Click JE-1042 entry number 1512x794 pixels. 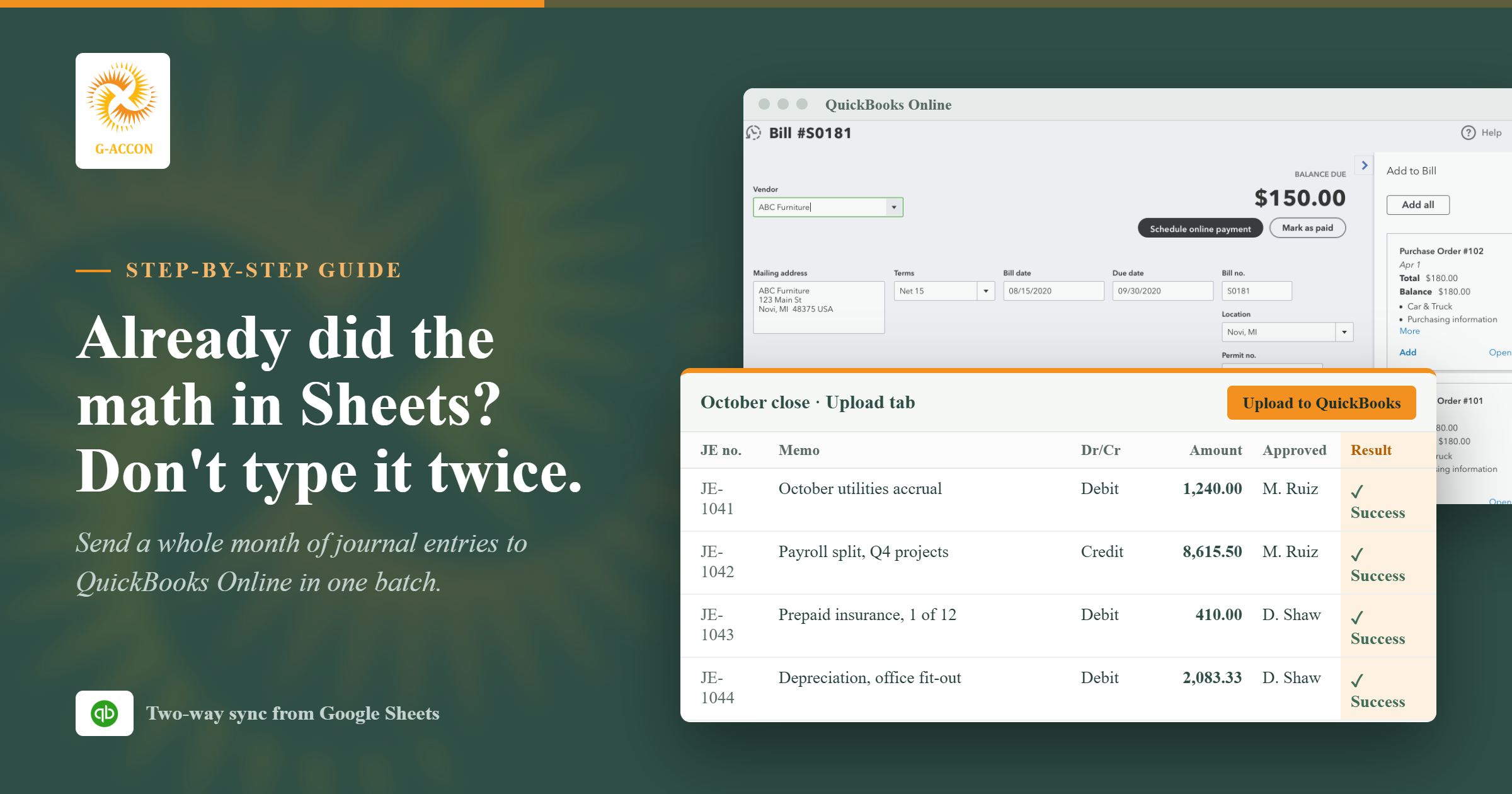pyautogui.click(x=718, y=561)
